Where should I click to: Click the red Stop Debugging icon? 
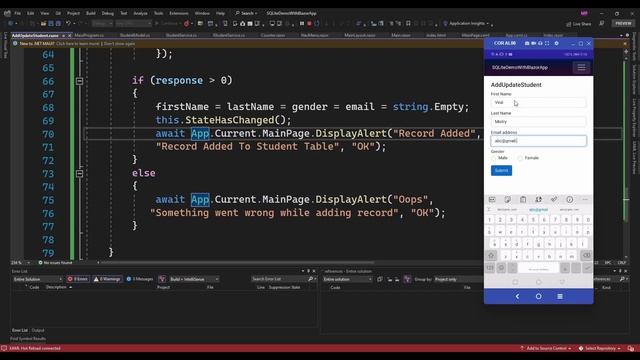point(309,24)
